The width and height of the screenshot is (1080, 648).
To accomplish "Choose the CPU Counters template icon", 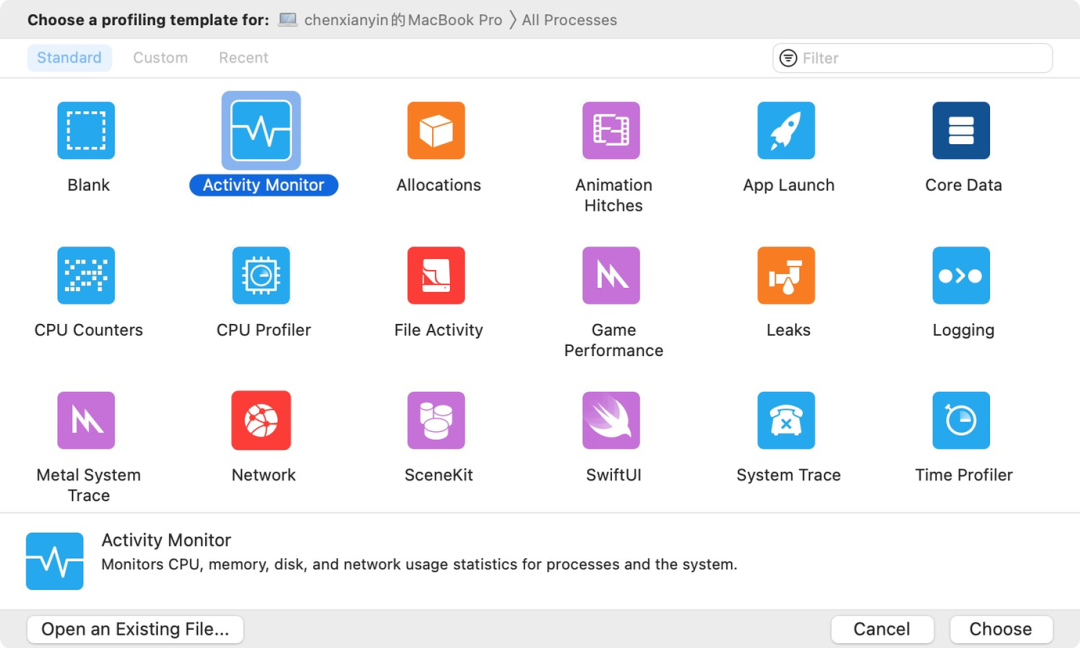I will [86, 275].
